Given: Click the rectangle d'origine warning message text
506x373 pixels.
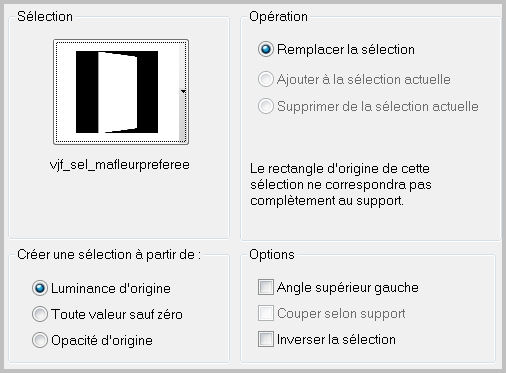Looking at the screenshot, I should tap(341, 185).
